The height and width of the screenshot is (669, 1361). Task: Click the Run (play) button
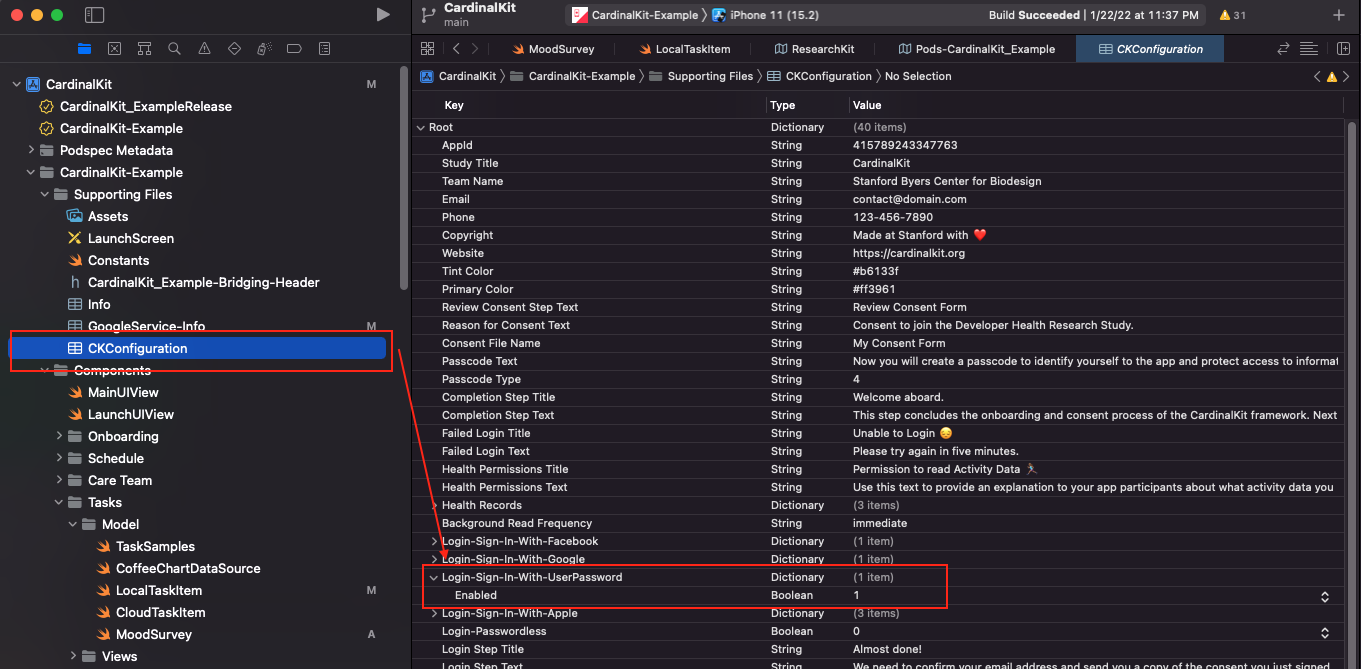coord(383,15)
